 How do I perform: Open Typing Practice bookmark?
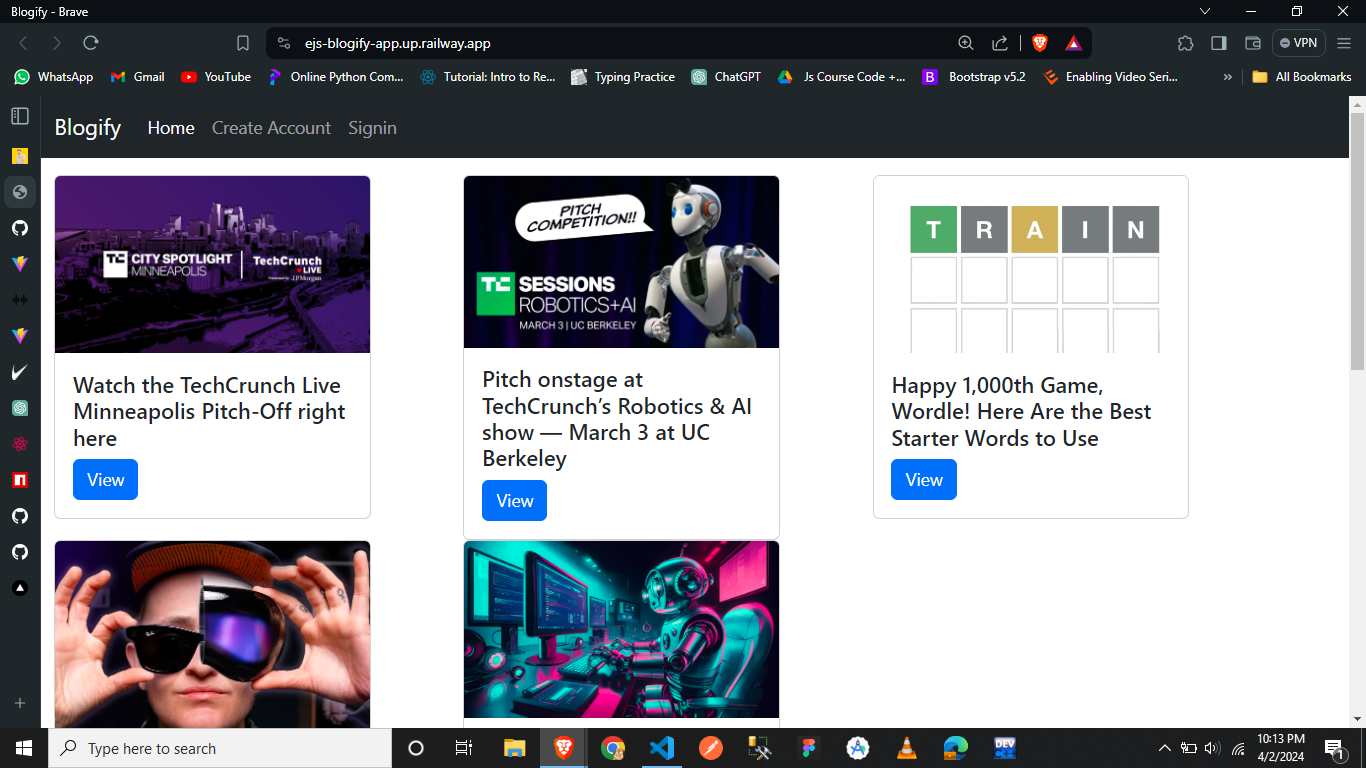tap(623, 77)
